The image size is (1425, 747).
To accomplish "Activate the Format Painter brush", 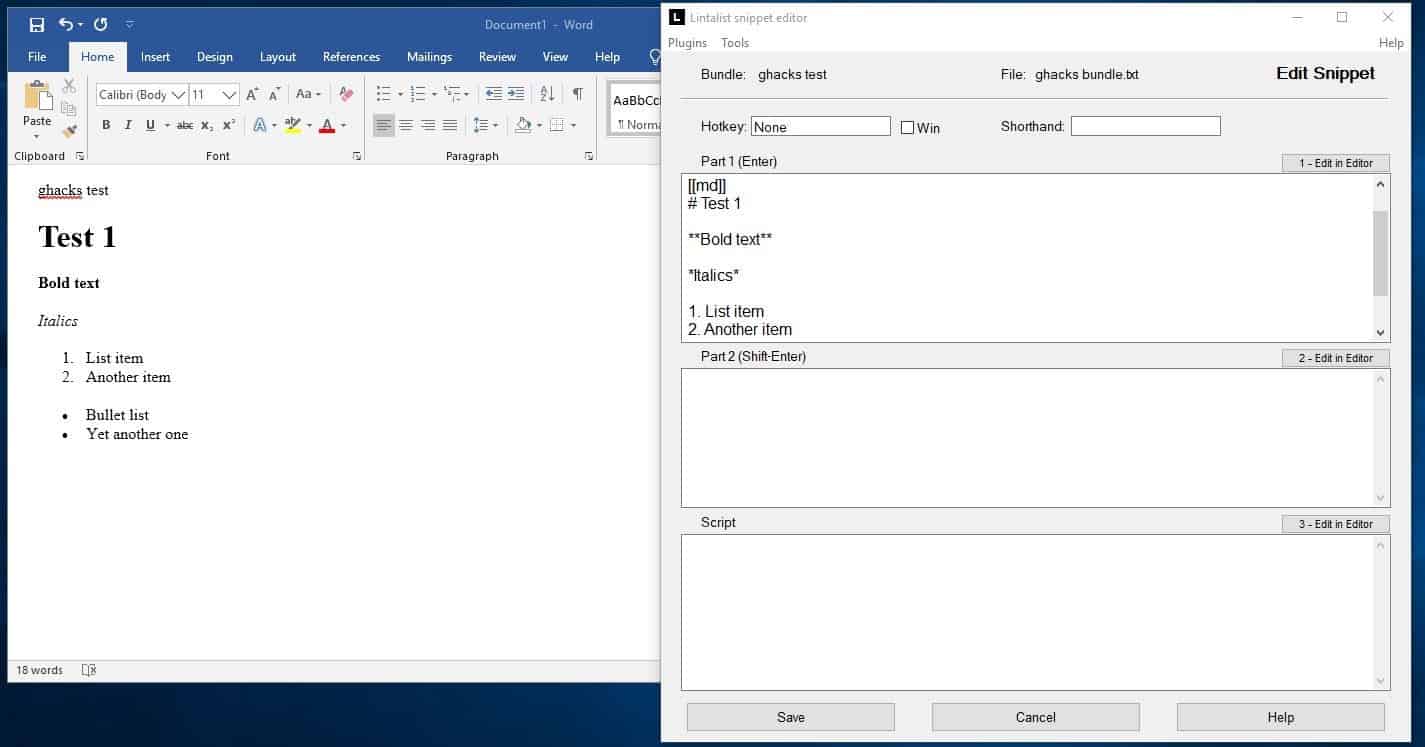I will (x=69, y=130).
